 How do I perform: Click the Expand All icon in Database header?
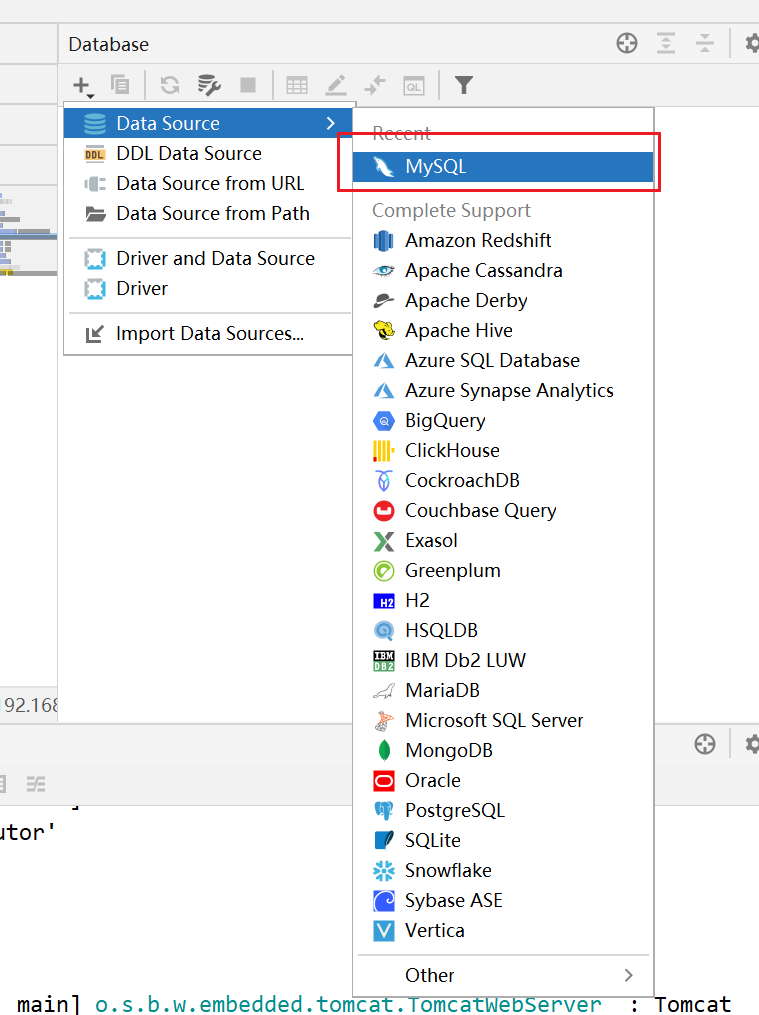[x=666, y=43]
